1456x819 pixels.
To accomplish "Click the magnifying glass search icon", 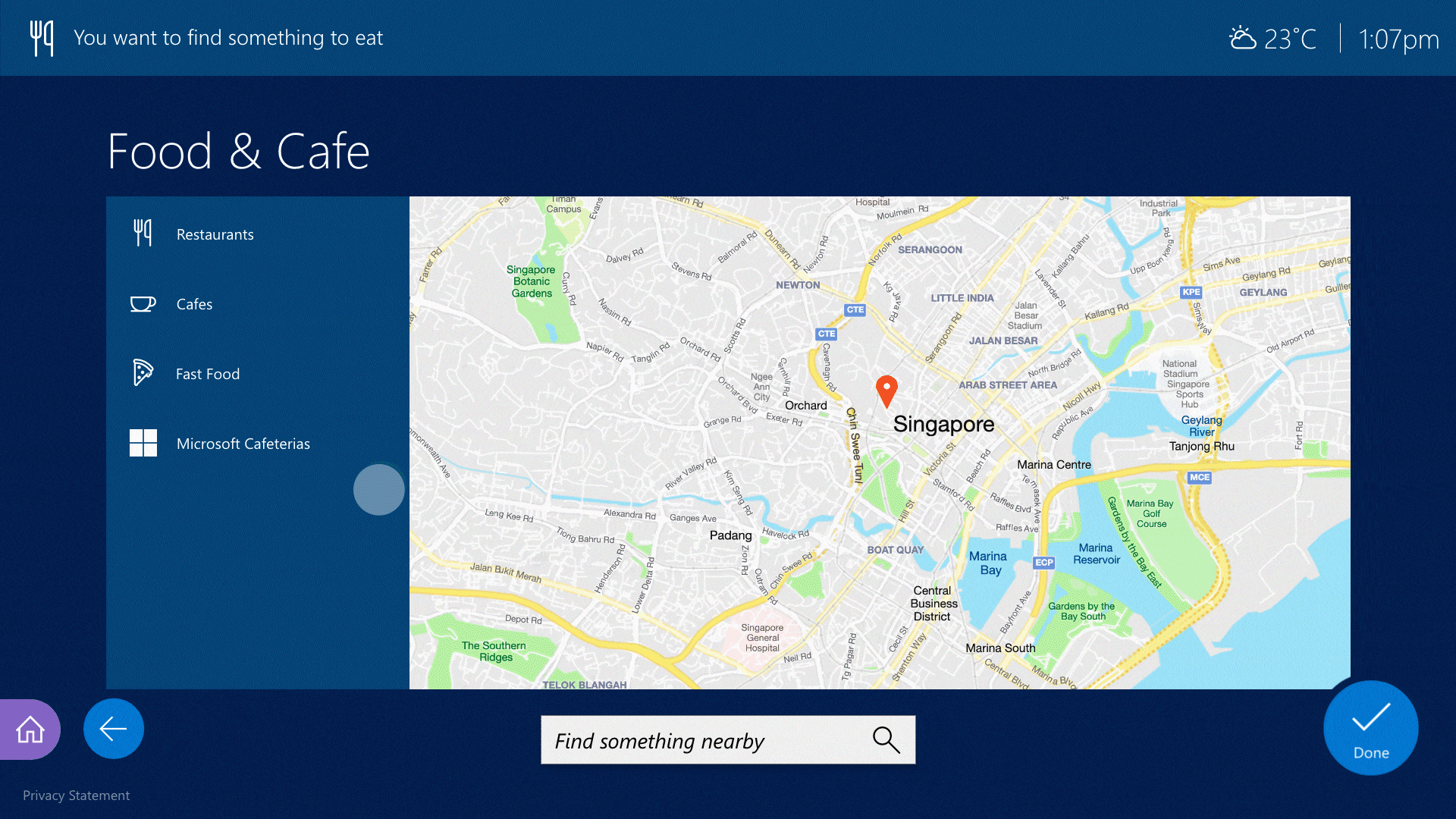I will (886, 739).
